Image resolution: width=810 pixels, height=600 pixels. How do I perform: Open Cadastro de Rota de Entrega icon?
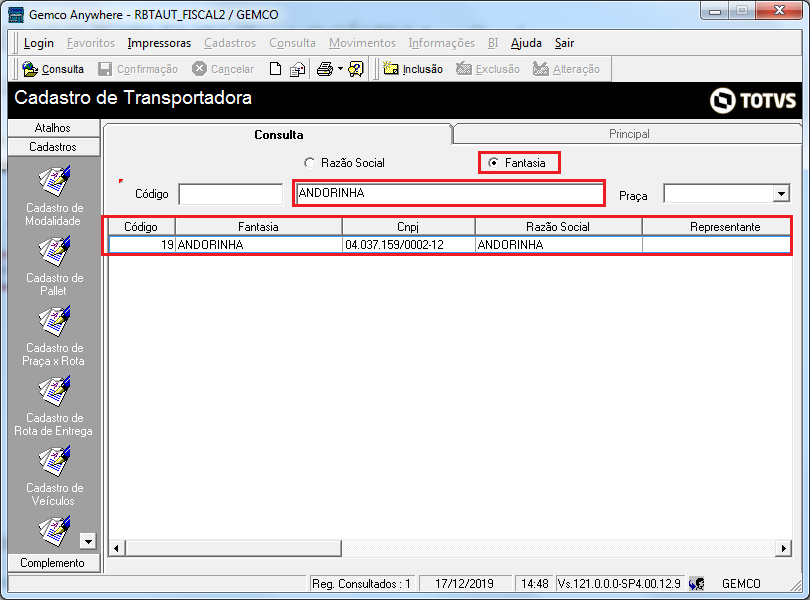[x=54, y=392]
